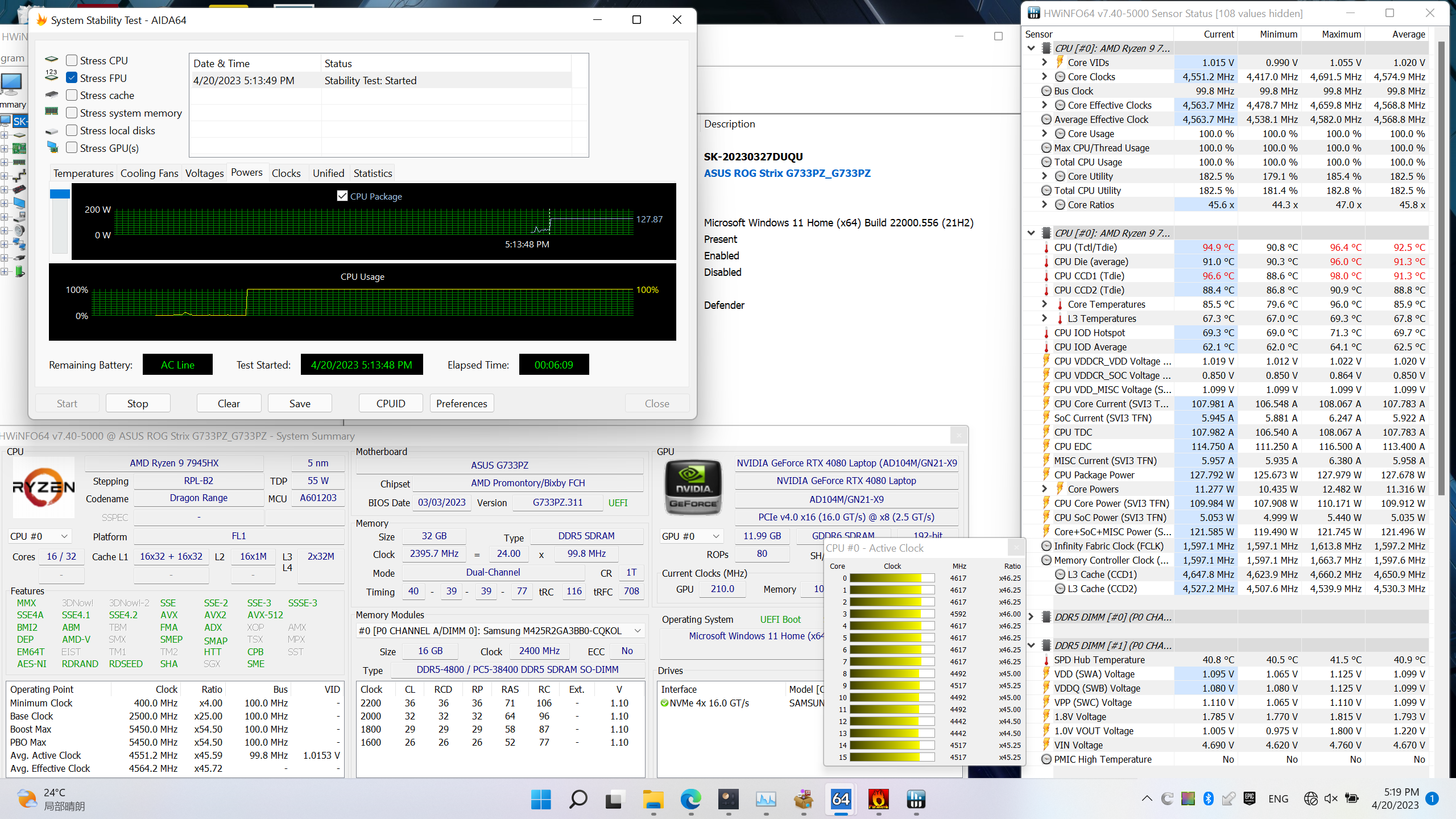Click the Bluetooth tray icon

coord(1208,799)
